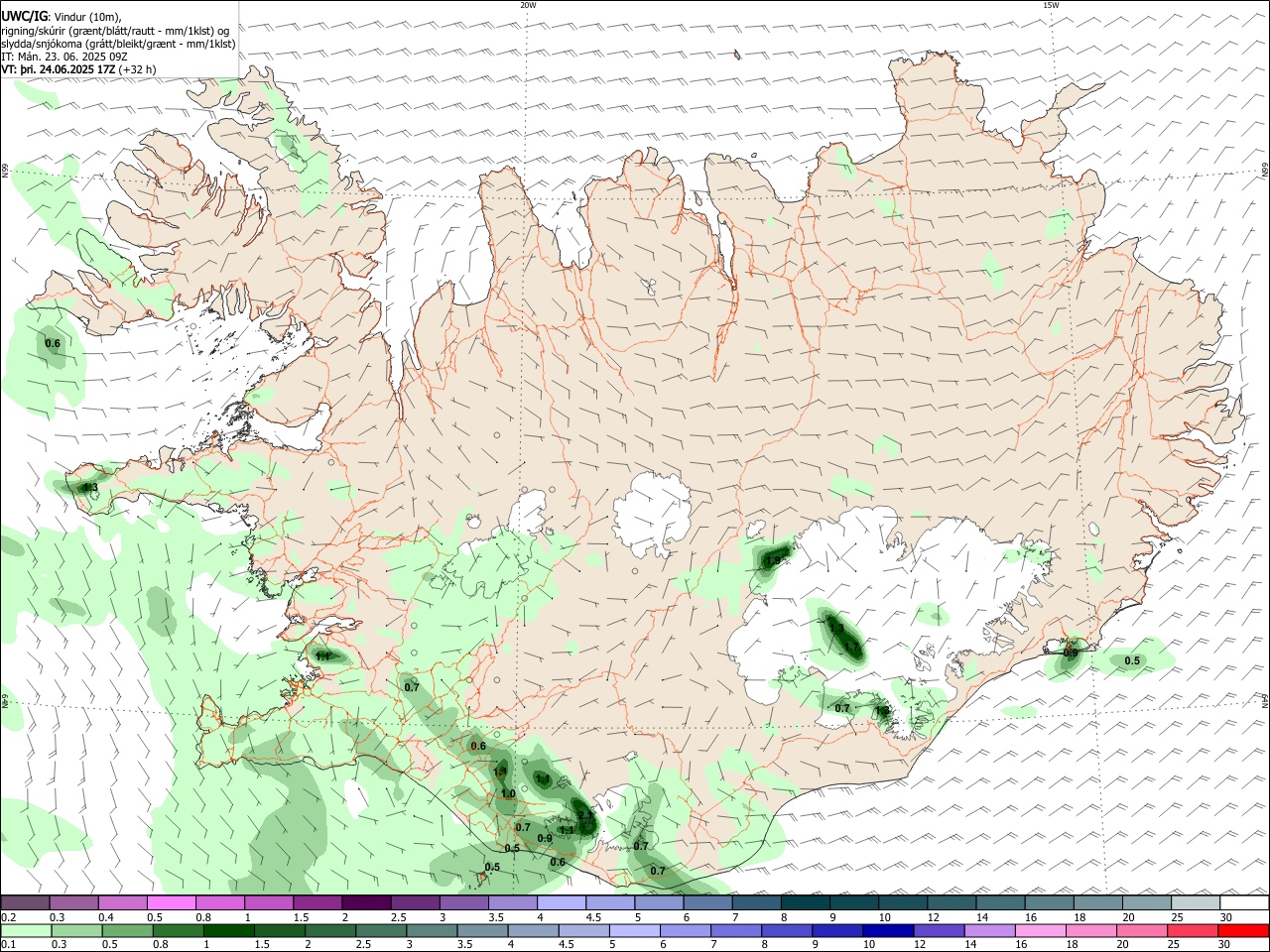Click the 1.7 precipitation value on the glacier
Screen dimensions: 1270x952
point(851,648)
